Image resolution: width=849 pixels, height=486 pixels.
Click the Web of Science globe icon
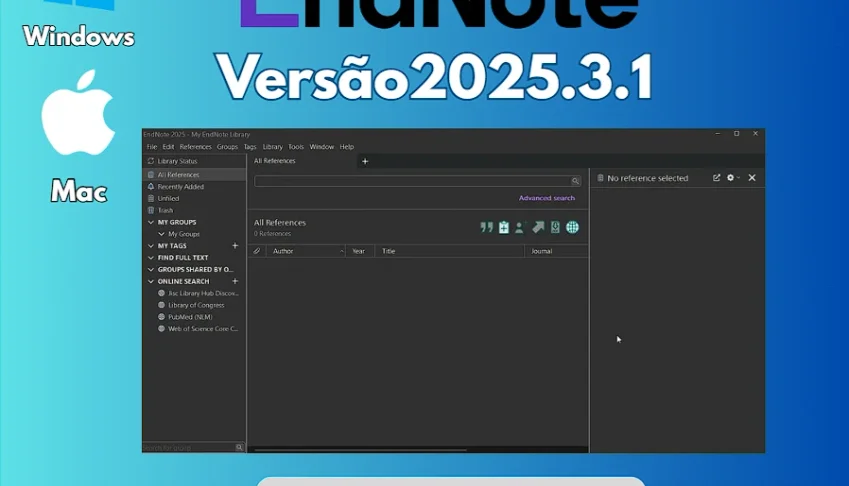tap(161, 329)
